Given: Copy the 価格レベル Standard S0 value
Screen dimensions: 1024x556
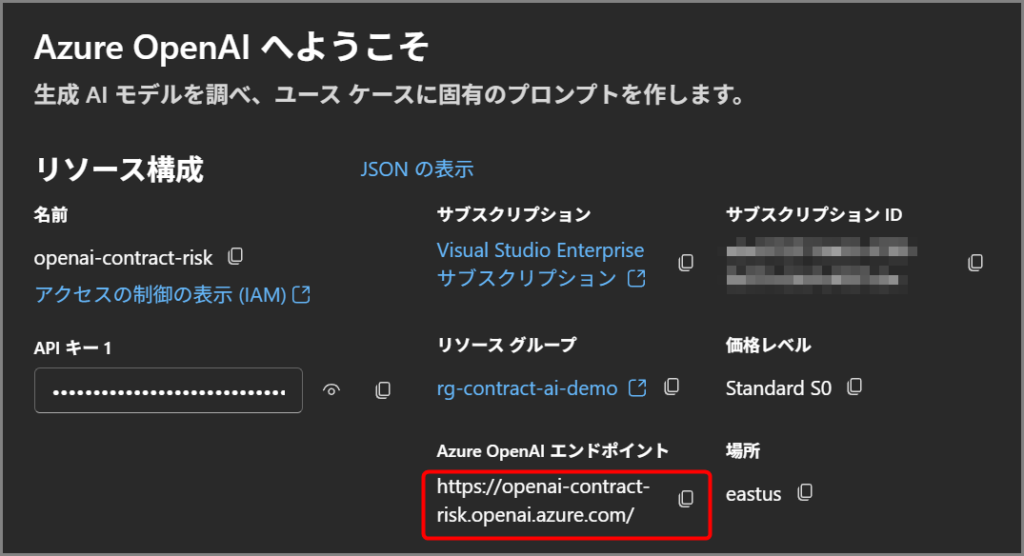Looking at the screenshot, I should coord(855,386).
